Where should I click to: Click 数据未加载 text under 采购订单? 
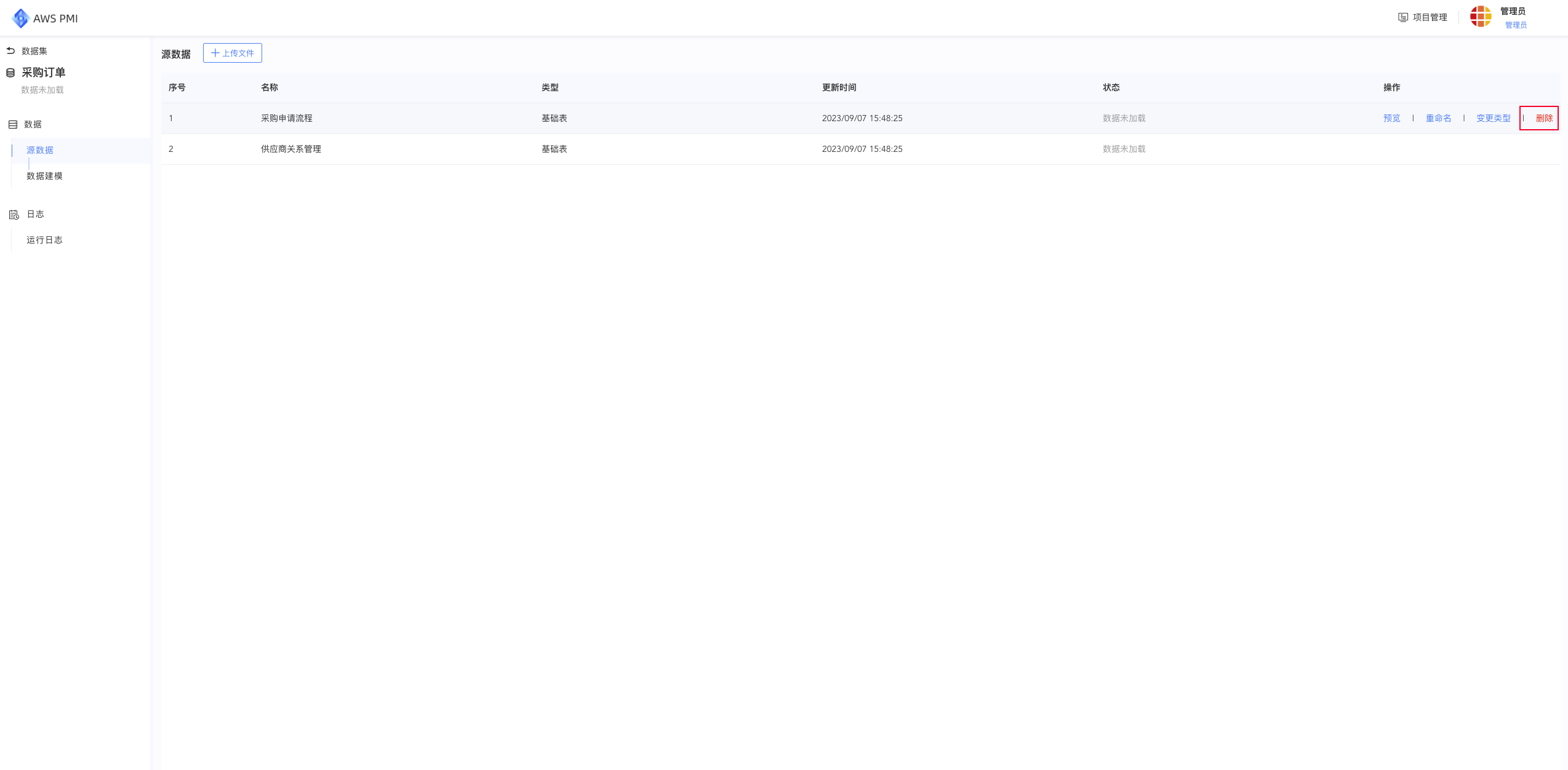[x=42, y=90]
